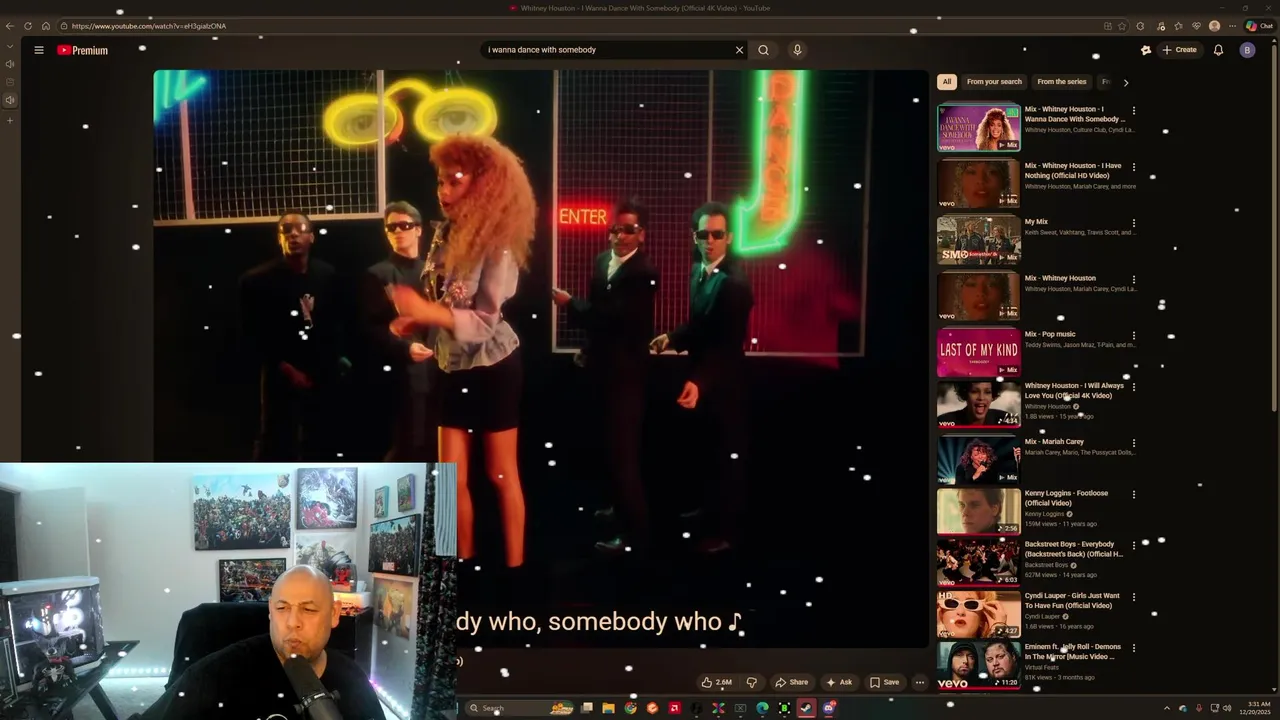This screenshot has width=1280, height=720.
Task: Open the Footloose video thumbnail
Action: [979, 511]
